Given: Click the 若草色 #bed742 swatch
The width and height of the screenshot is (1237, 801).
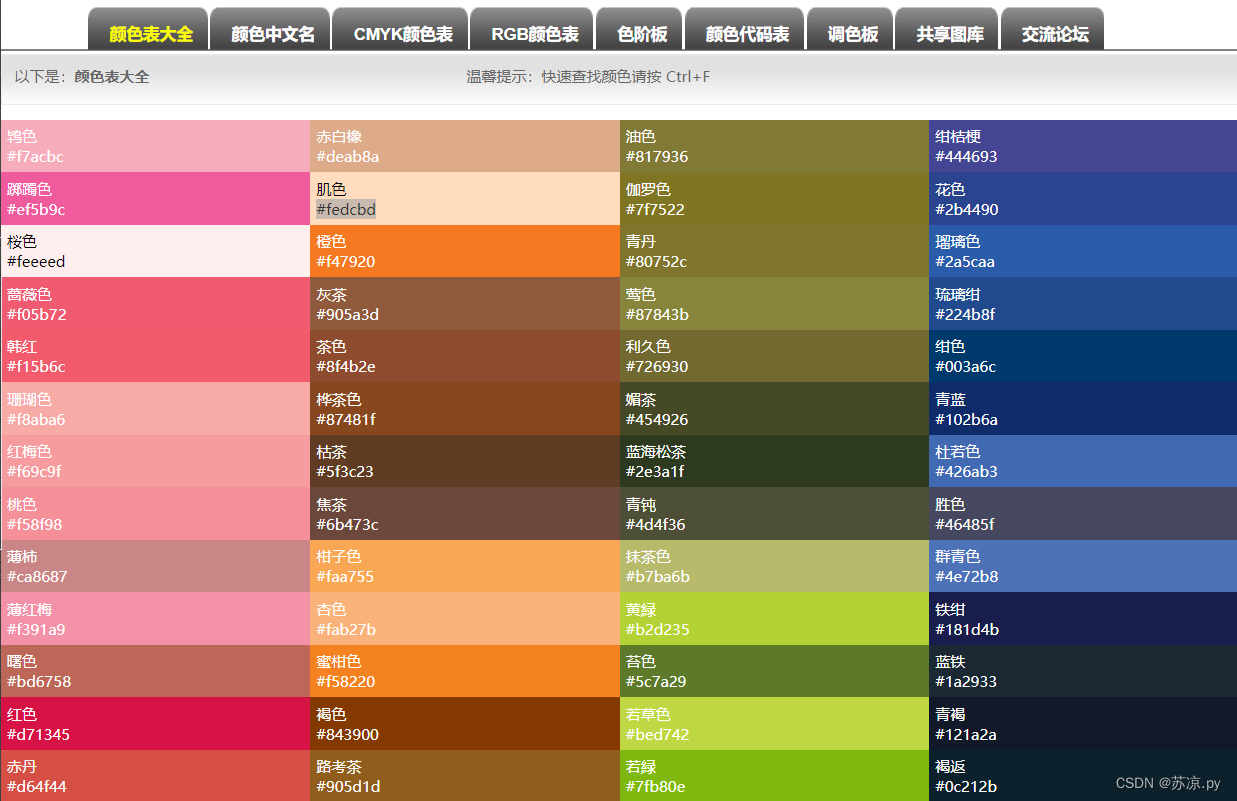Looking at the screenshot, I should coord(774,723).
